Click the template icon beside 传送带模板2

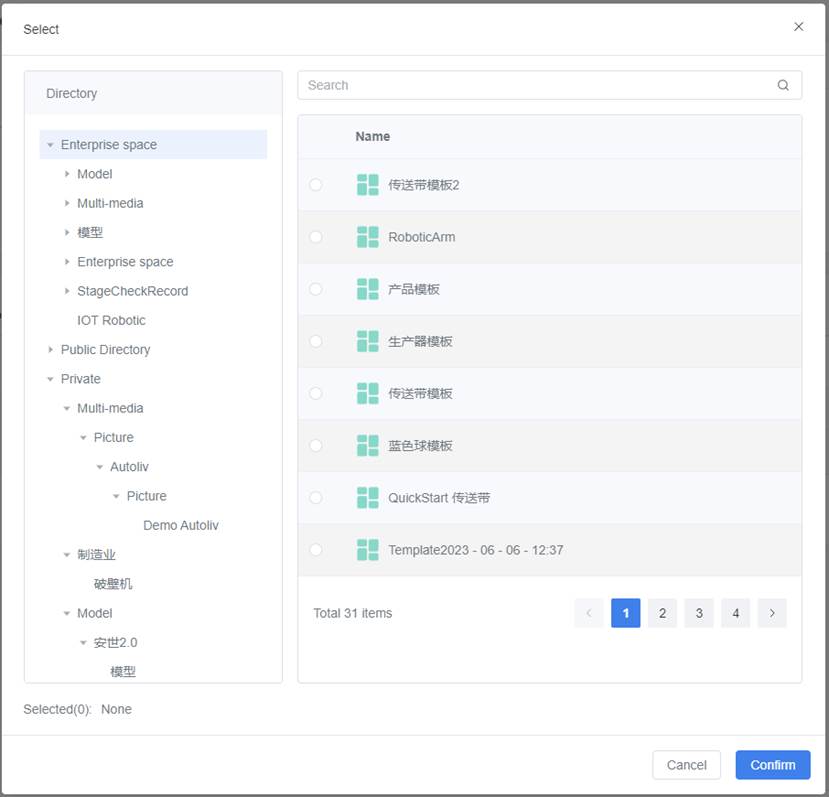(x=367, y=185)
